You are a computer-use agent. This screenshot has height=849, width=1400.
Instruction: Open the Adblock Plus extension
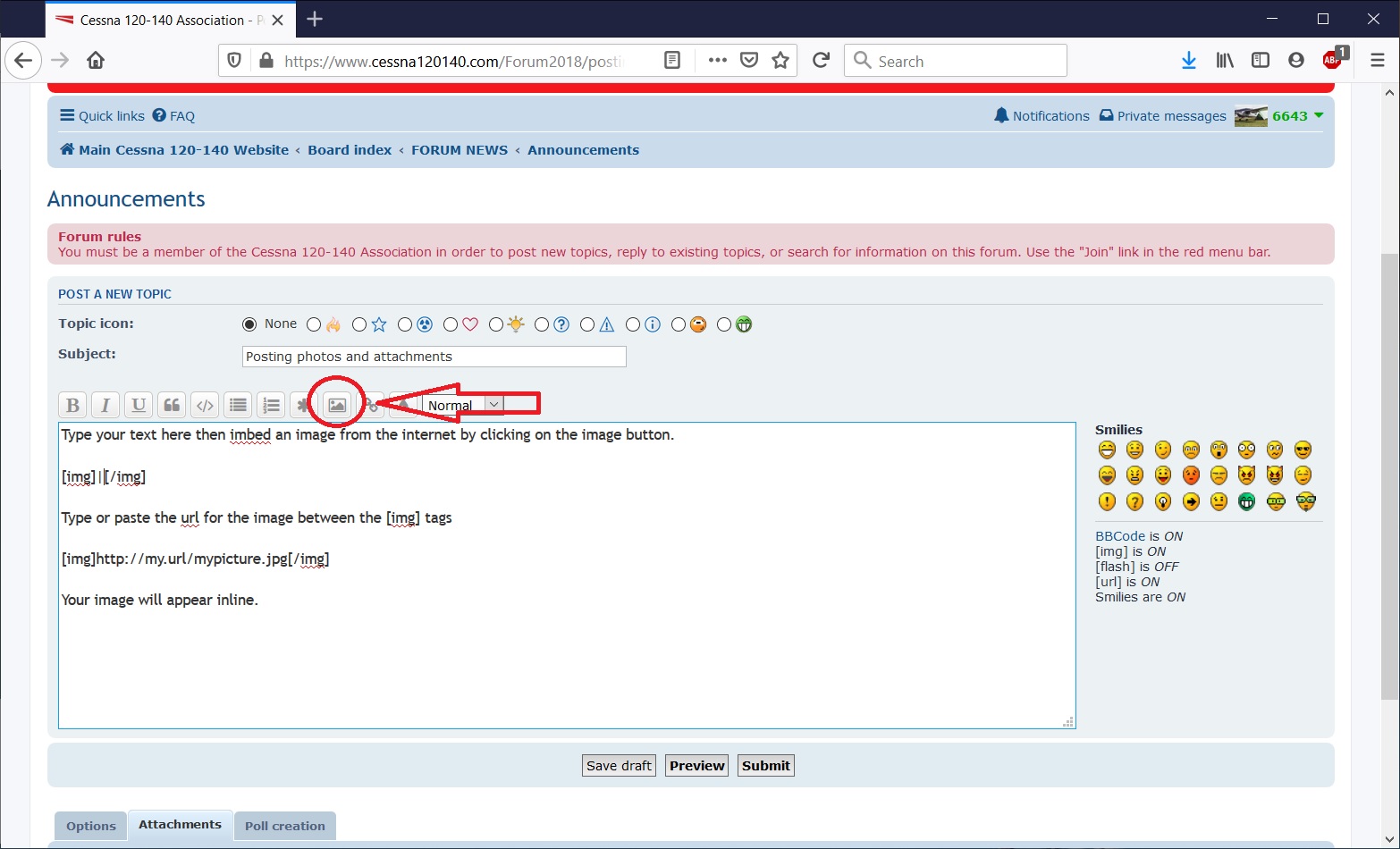tap(1333, 60)
